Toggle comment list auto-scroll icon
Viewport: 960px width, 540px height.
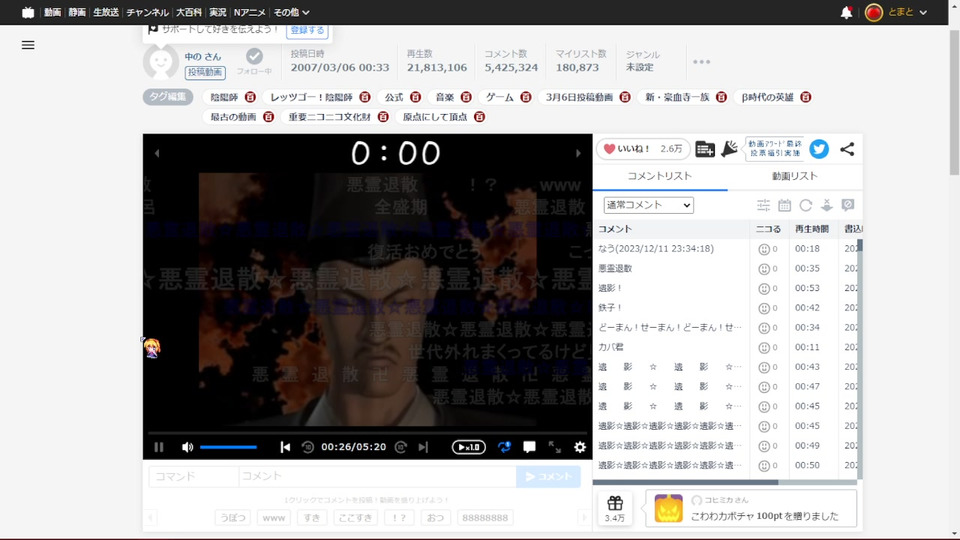pyautogui.click(x=827, y=205)
